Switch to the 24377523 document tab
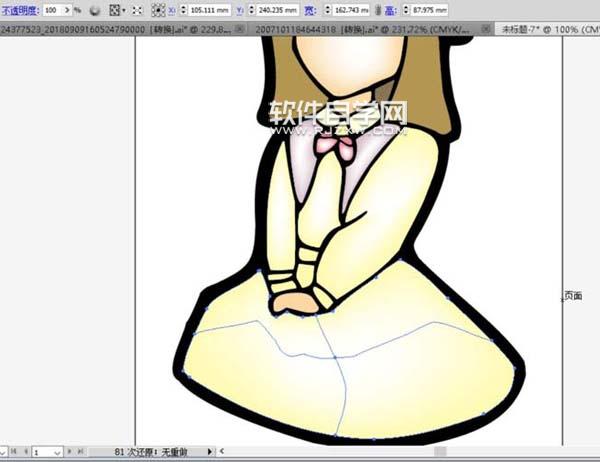 pos(115,29)
